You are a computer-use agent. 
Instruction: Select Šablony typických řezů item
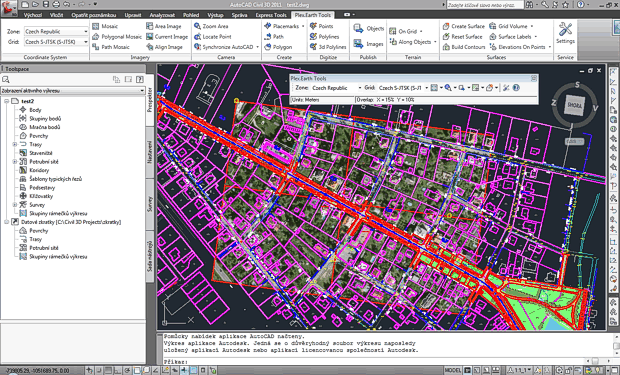[x=55, y=179]
